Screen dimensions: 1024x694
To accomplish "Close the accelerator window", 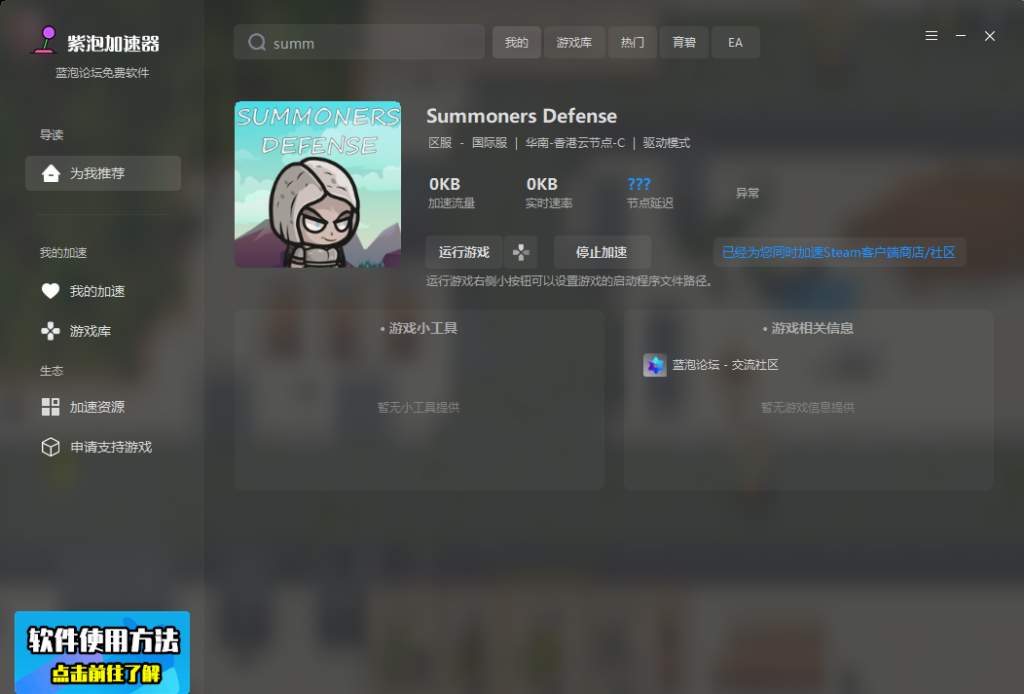I will click(x=990, y=36).
